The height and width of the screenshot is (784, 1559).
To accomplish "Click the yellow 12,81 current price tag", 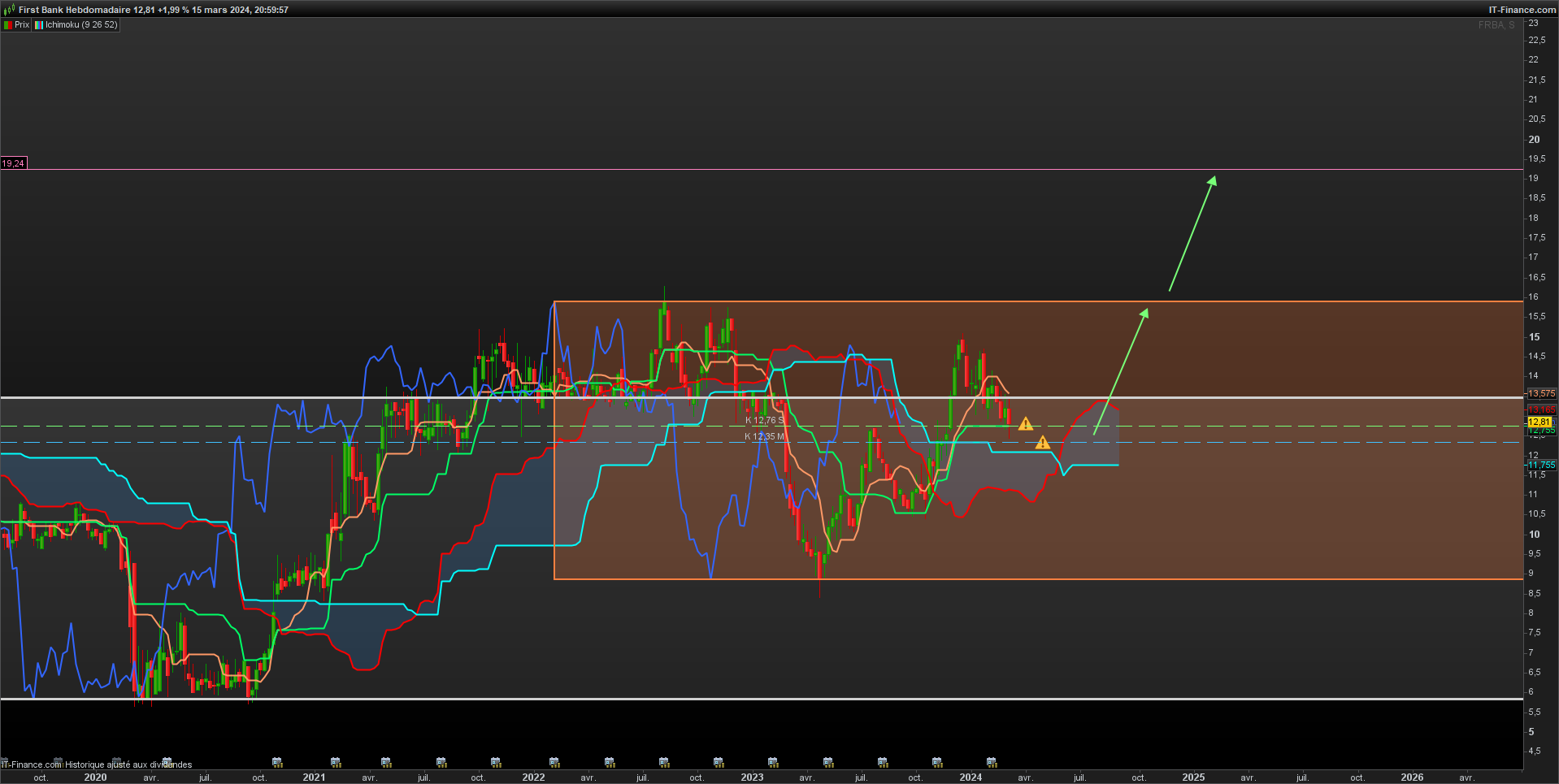I will pos(1539,422).
